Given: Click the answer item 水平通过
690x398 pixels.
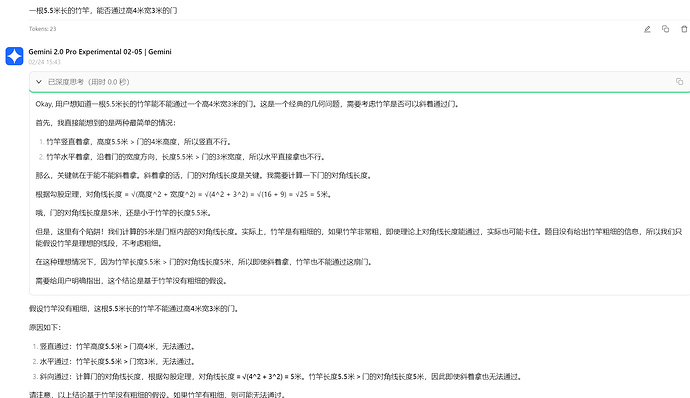Looking at the screenshot, I should click(117, 361).
